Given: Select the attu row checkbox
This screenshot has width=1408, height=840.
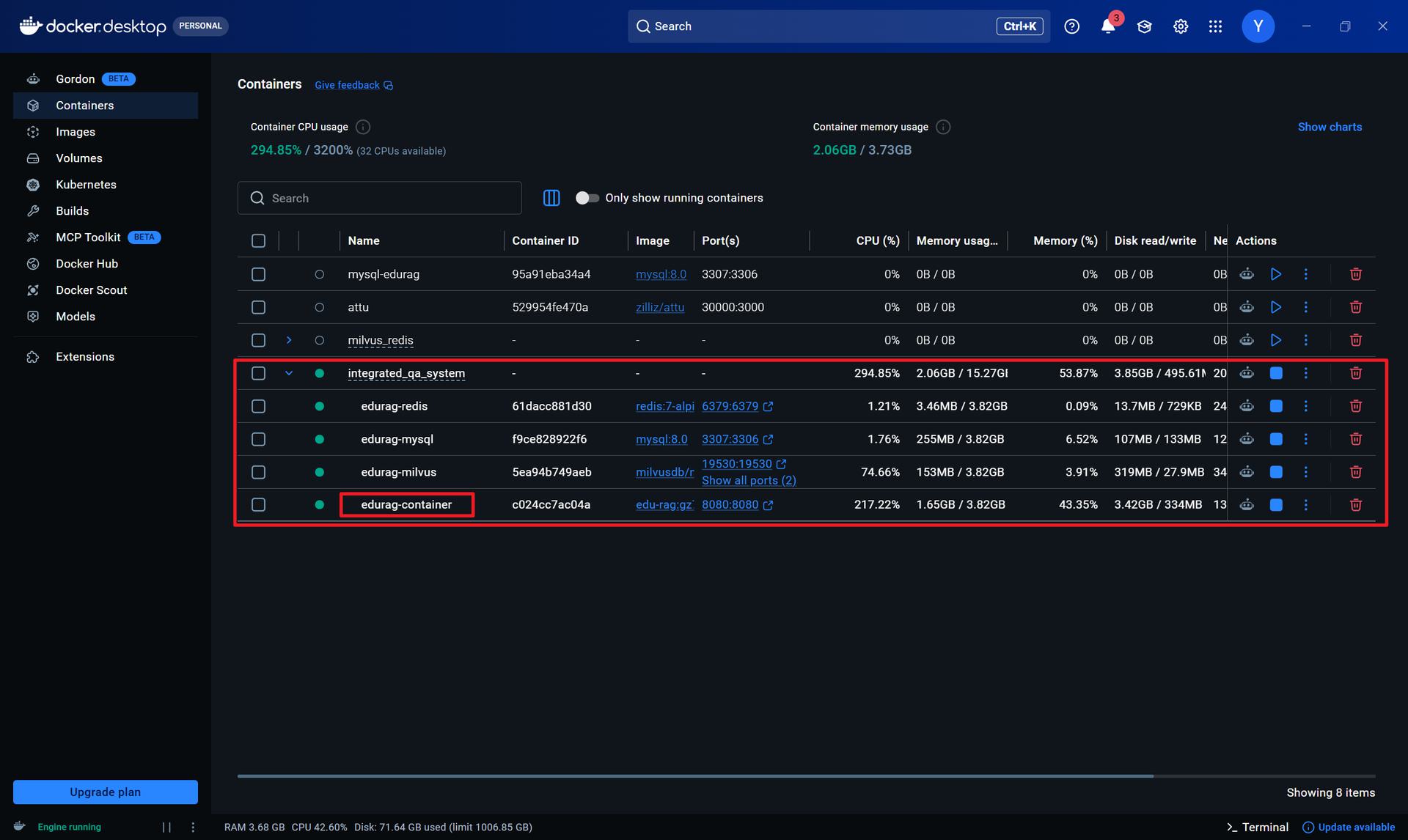Looking at the screenshot, I should [x=258, y=307].
